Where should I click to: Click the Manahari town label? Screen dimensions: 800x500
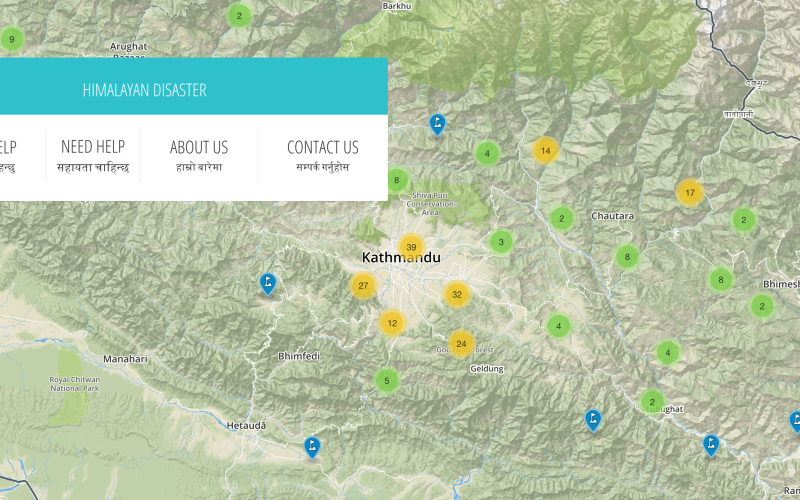coord(126,359)
